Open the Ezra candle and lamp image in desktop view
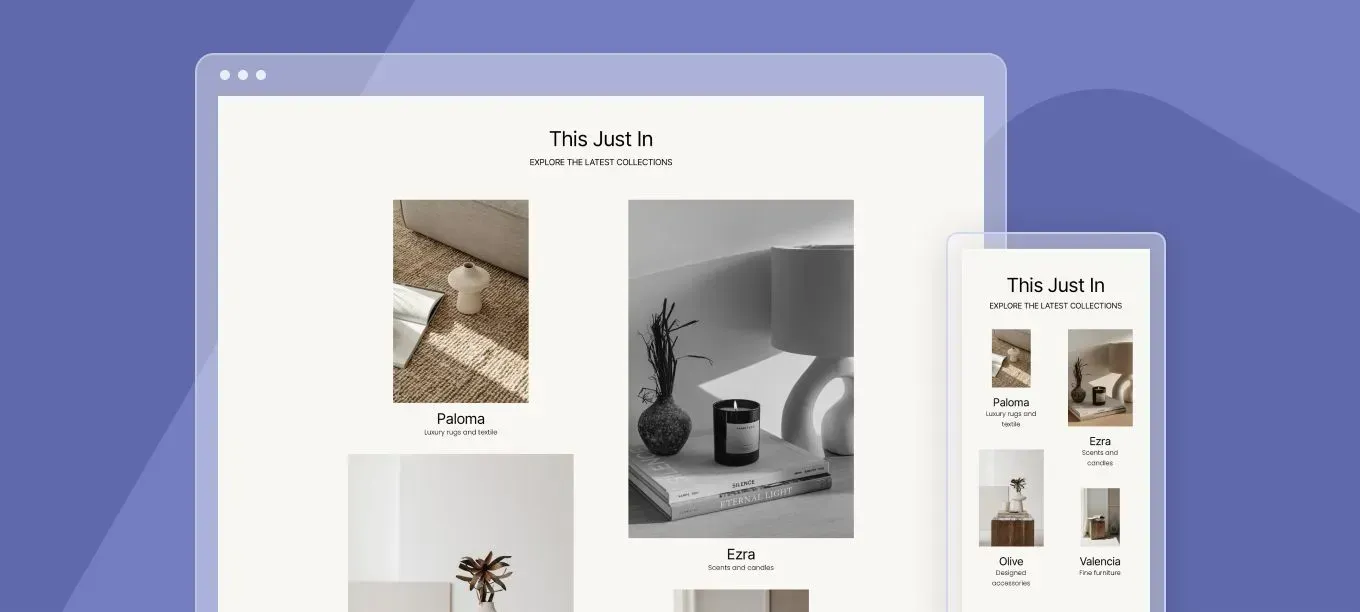 [x=741, y=369]
